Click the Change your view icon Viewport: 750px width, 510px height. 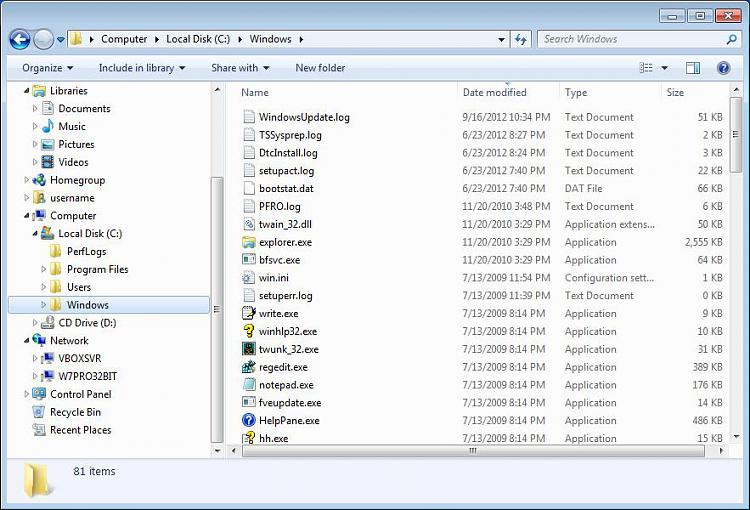(x=646, y=68)
